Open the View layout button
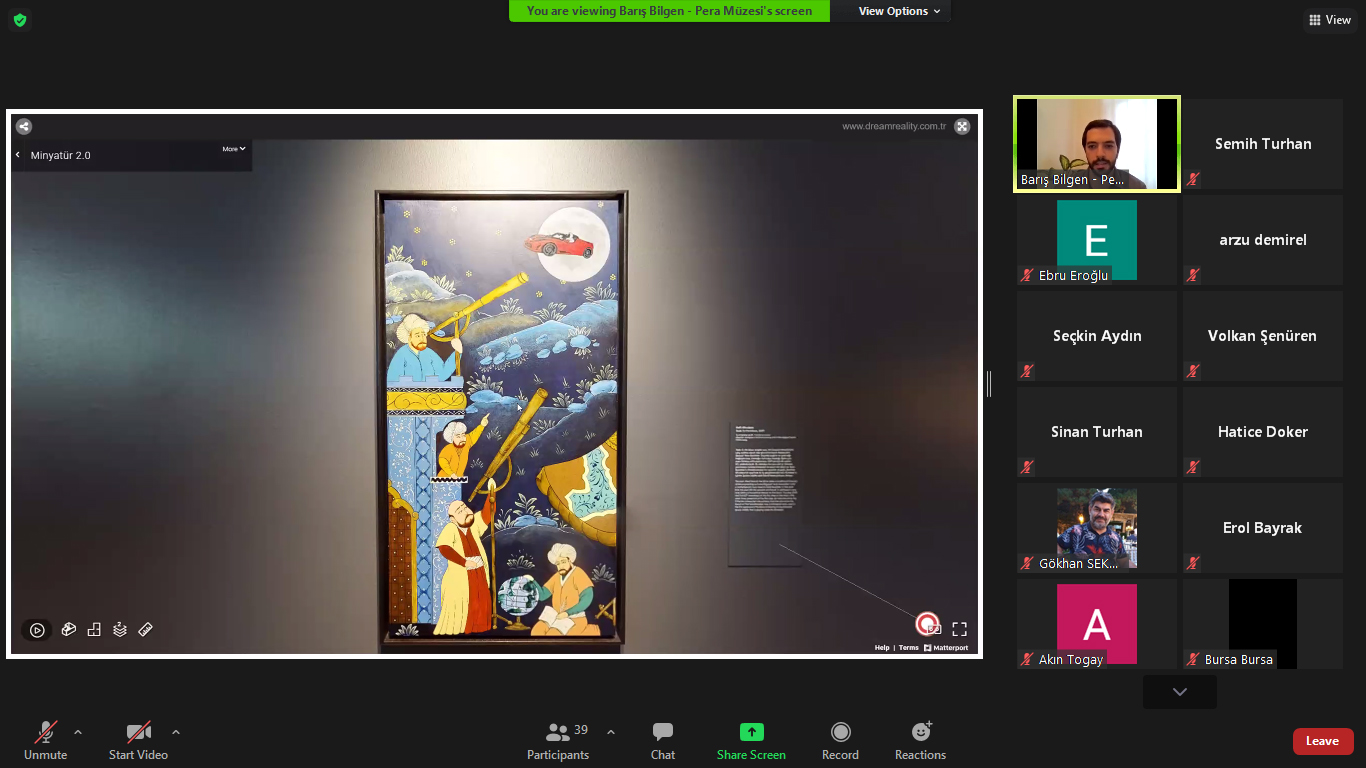This screenshot has width=1366, height=768. 1330,20
